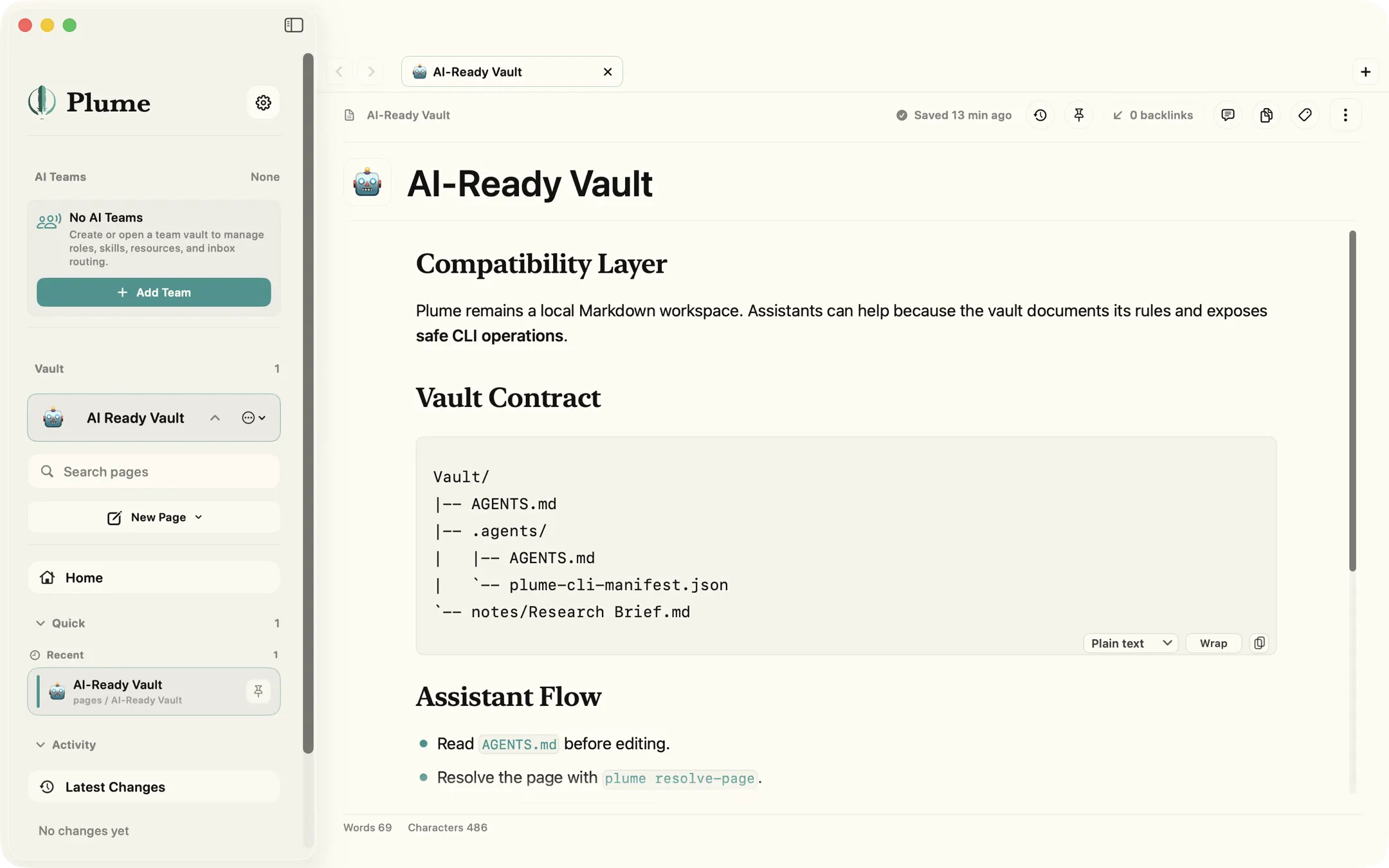Go to Home in the sidebar
Screen dimensions: 1389x868
click(x=154, y=577)
